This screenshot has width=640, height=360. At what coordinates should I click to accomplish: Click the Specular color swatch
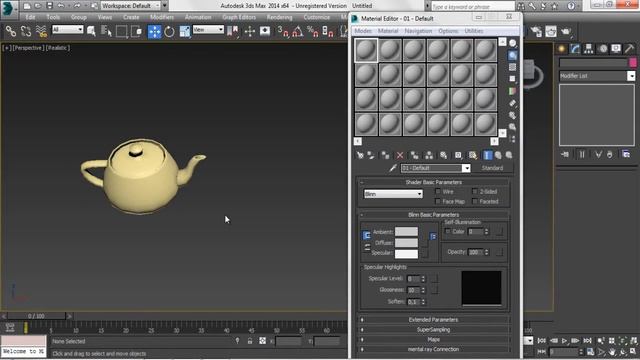(406, 253)
